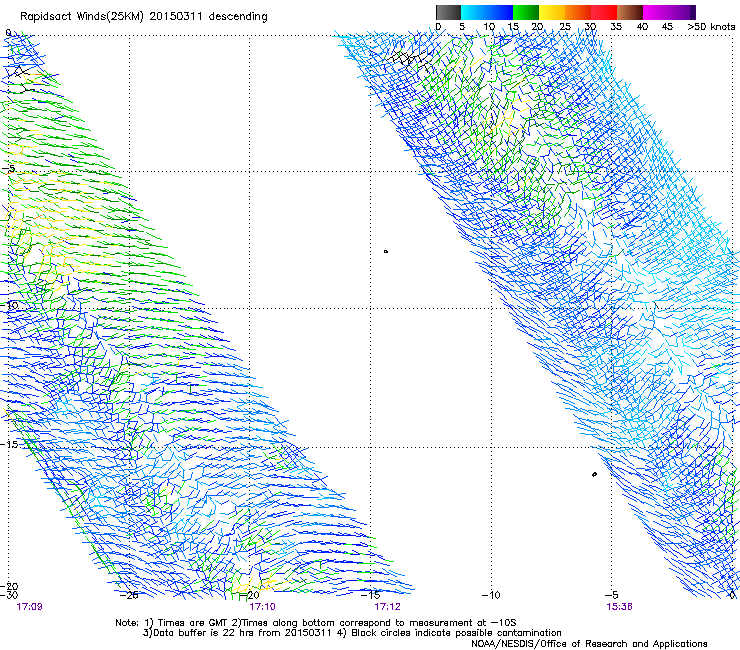Viewport: 740px width, 650px height.
Task: Click the '-15' longitude axis label at bottom
Action: [x=371, y=595]
